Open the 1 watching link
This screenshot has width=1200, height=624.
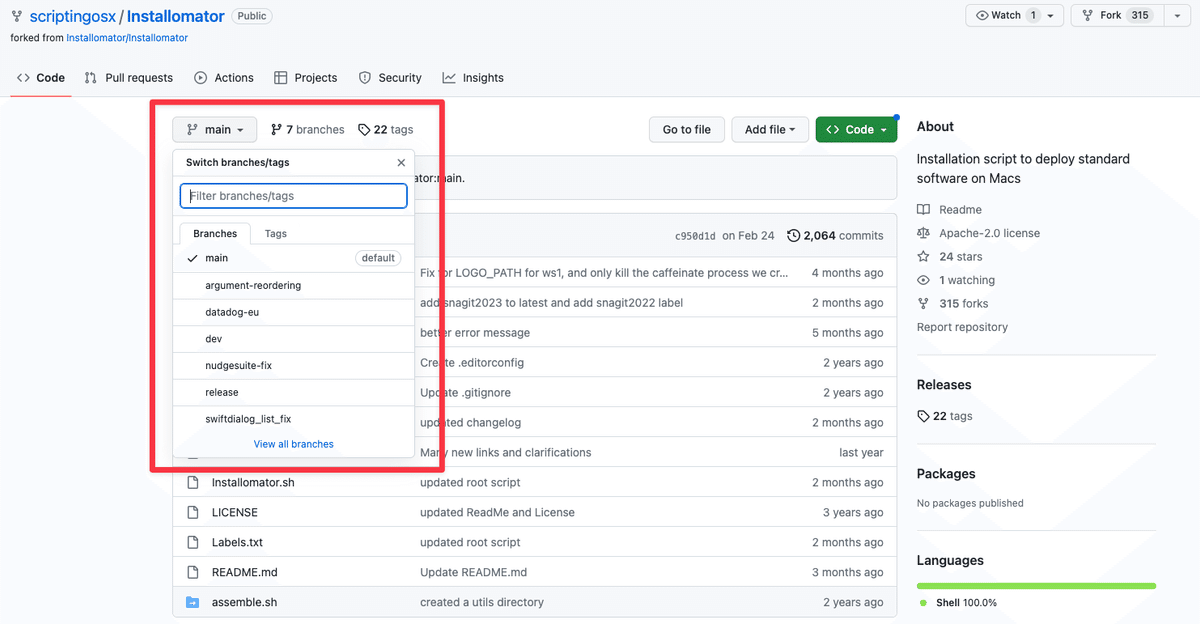(967, 280)
